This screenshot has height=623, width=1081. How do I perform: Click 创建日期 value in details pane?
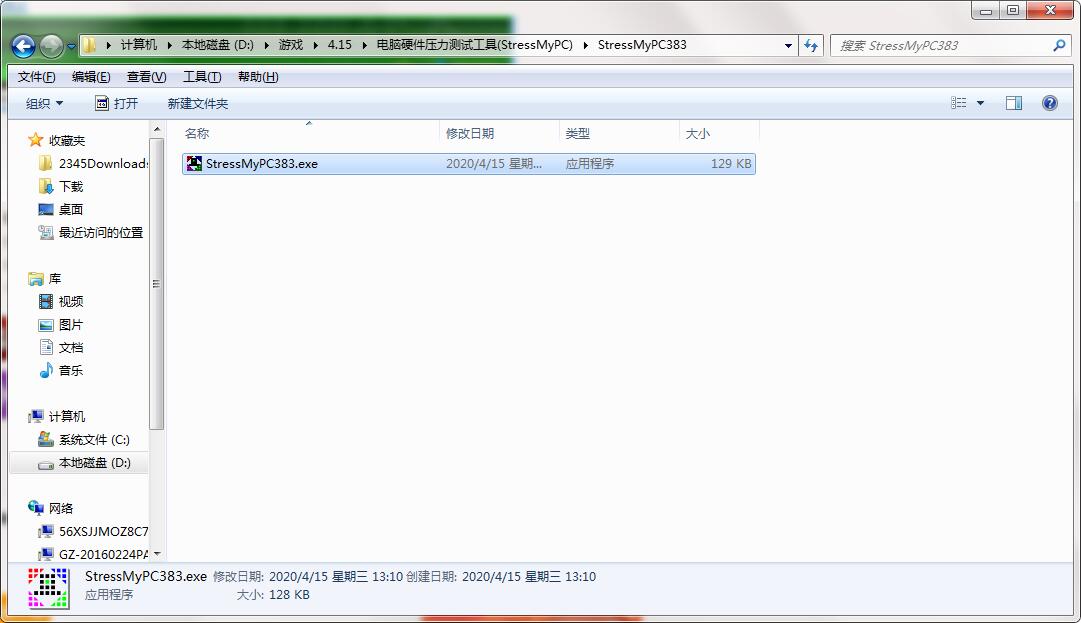click(x=529, y=577)
